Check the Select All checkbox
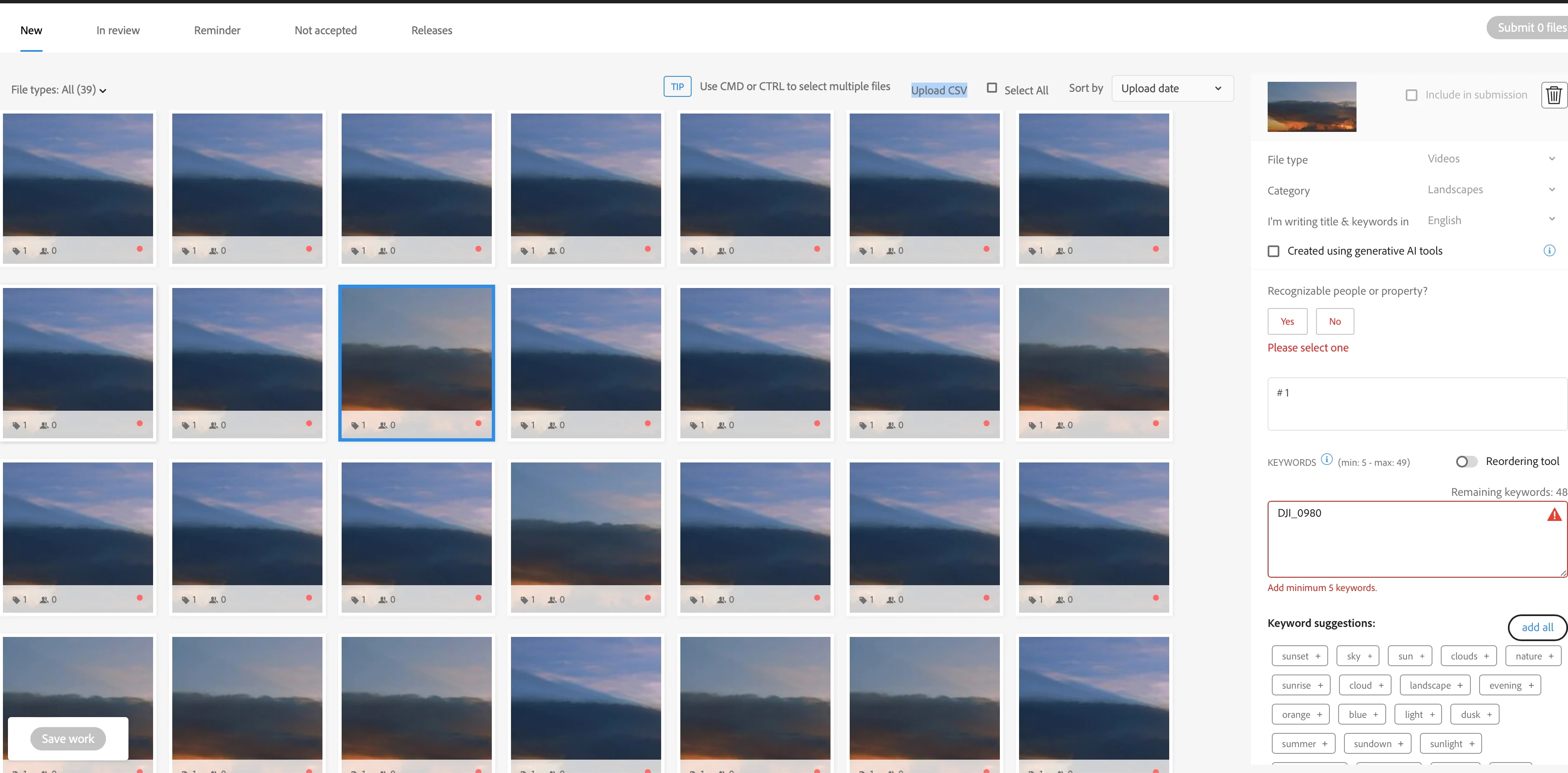This screenshot has width=1568, height=773. [992, 88]
